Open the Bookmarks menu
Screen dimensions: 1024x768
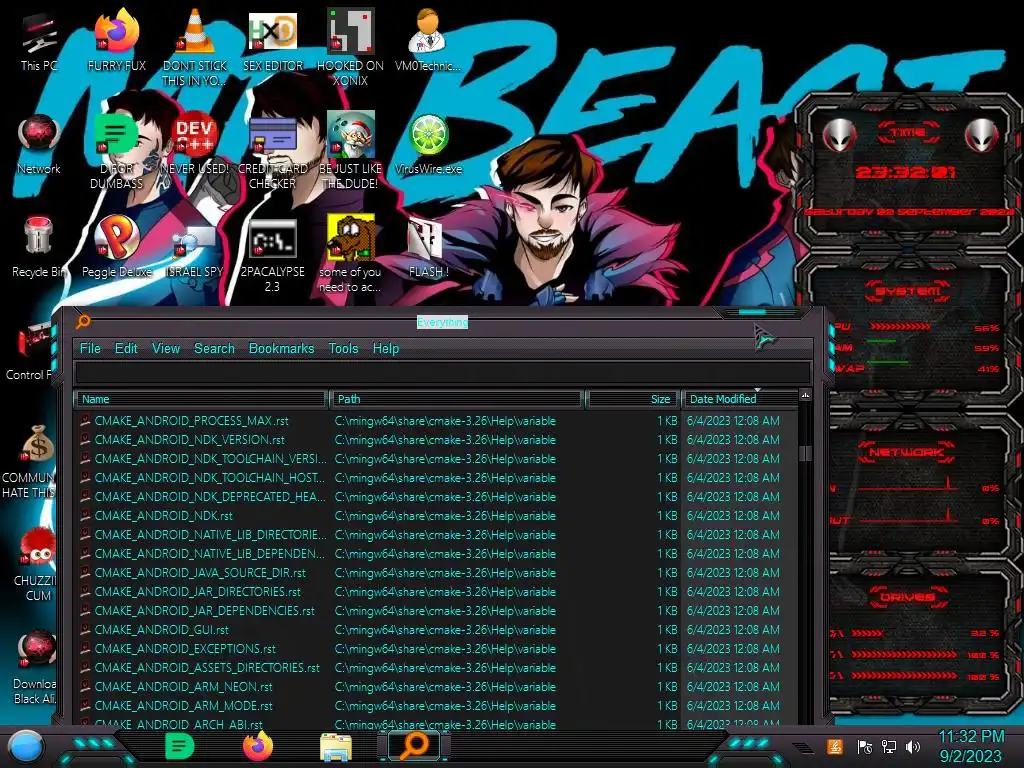click(x=281, y=349)
